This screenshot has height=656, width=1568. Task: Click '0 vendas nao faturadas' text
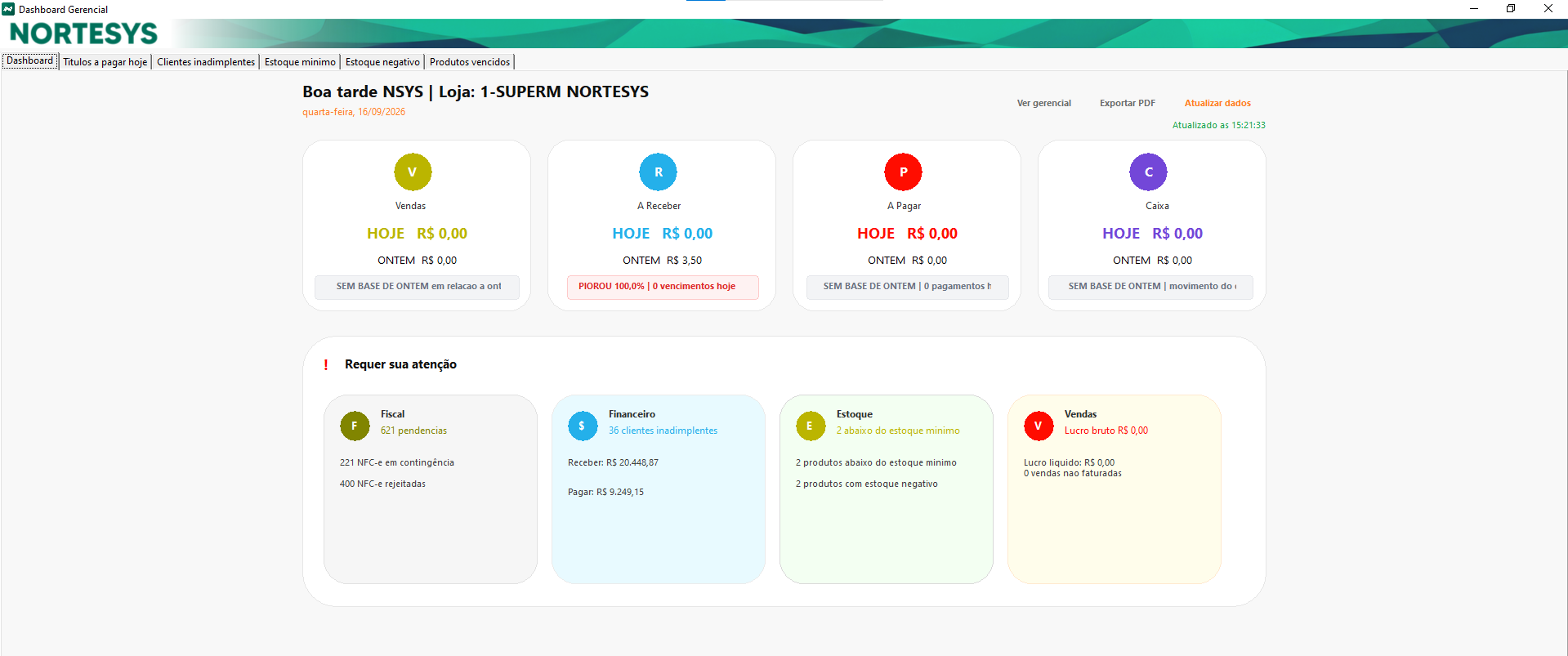tap(1072, 473)
